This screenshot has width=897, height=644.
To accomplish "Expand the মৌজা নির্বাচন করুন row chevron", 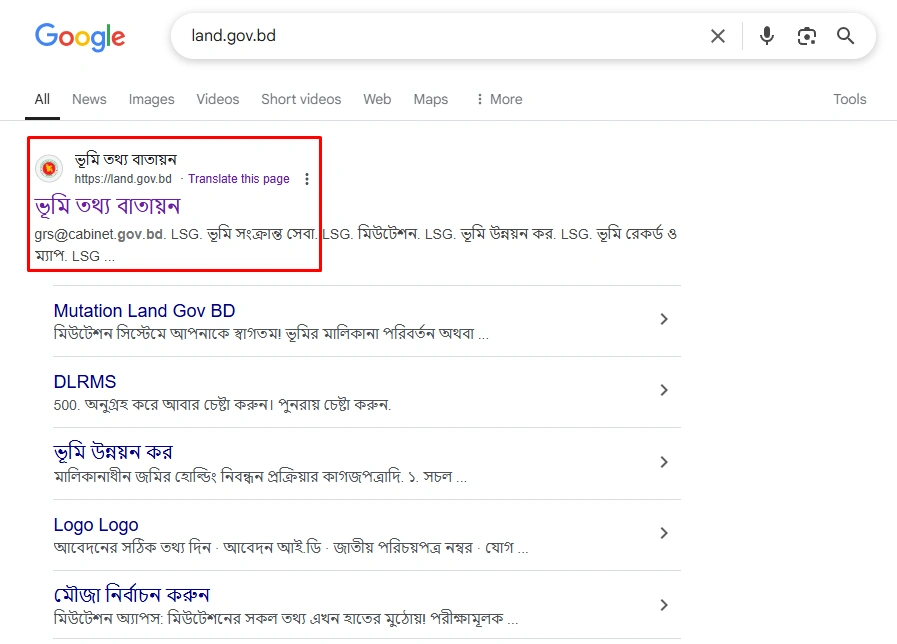I will pyautogui.click(x=664, y=605).
